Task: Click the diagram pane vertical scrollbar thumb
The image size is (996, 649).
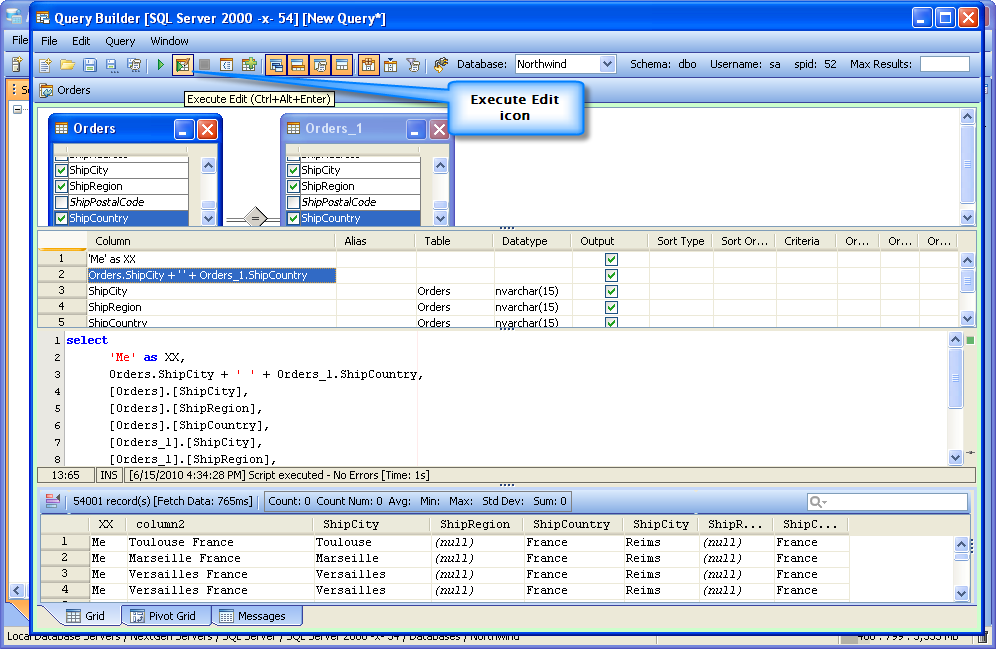Action: 967,164
